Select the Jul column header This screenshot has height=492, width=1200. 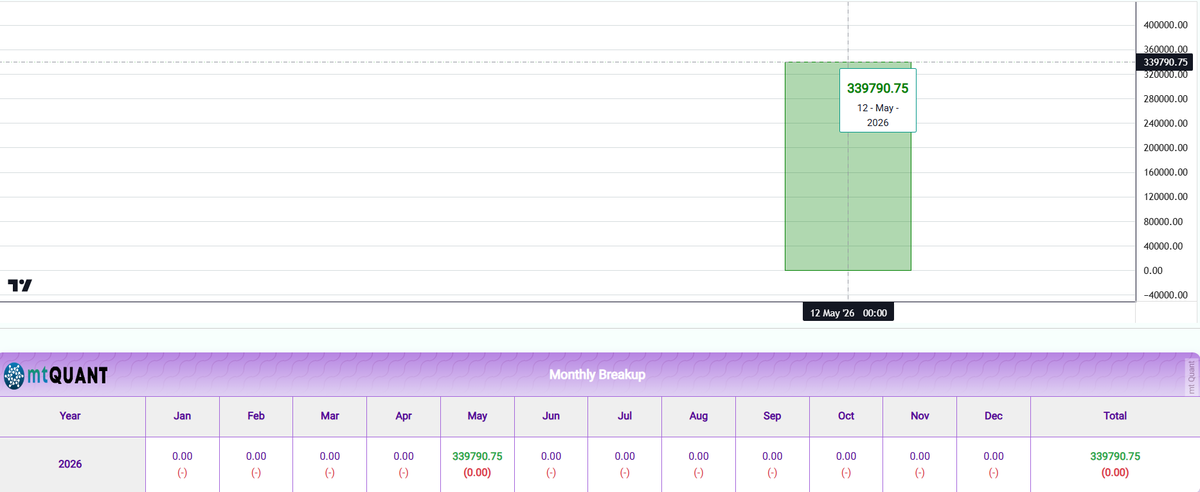(625, 416)
